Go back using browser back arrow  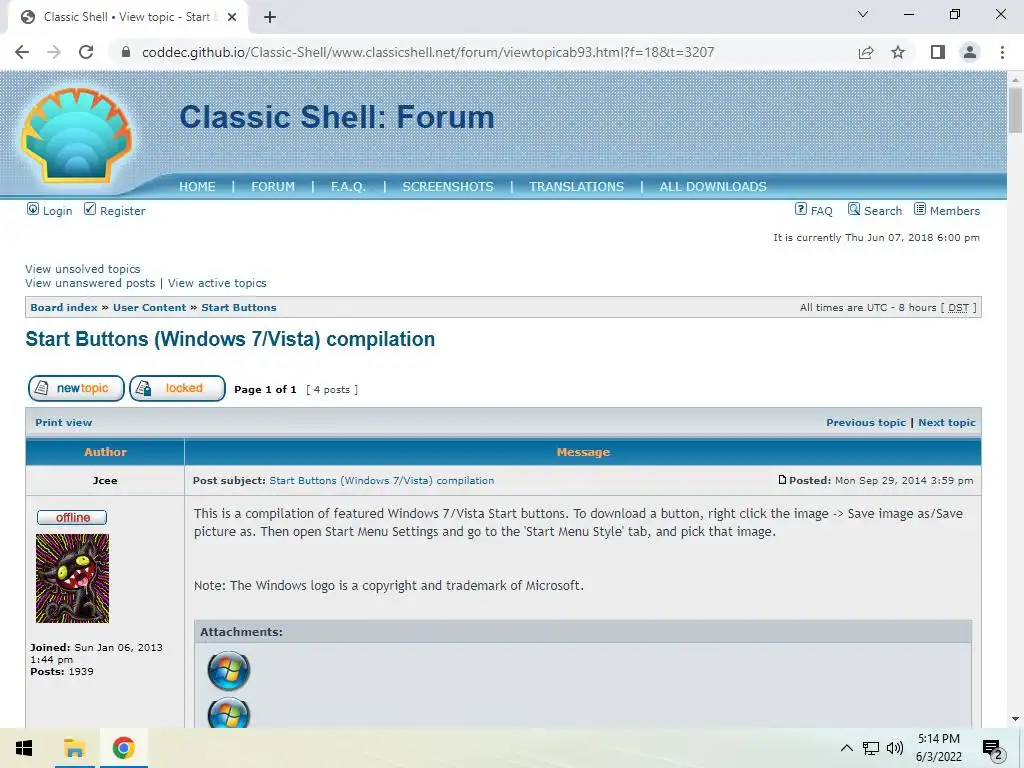coord(22,52)
